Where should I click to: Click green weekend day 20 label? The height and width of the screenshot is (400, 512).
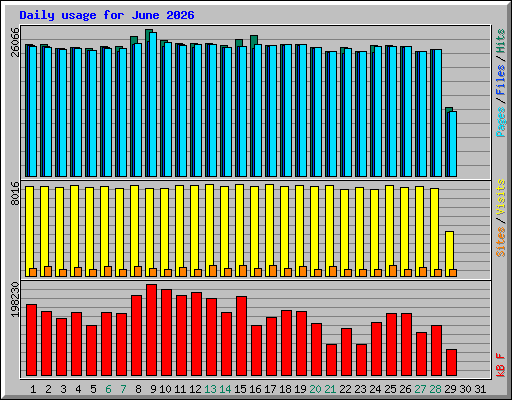[x=315, y=389]
